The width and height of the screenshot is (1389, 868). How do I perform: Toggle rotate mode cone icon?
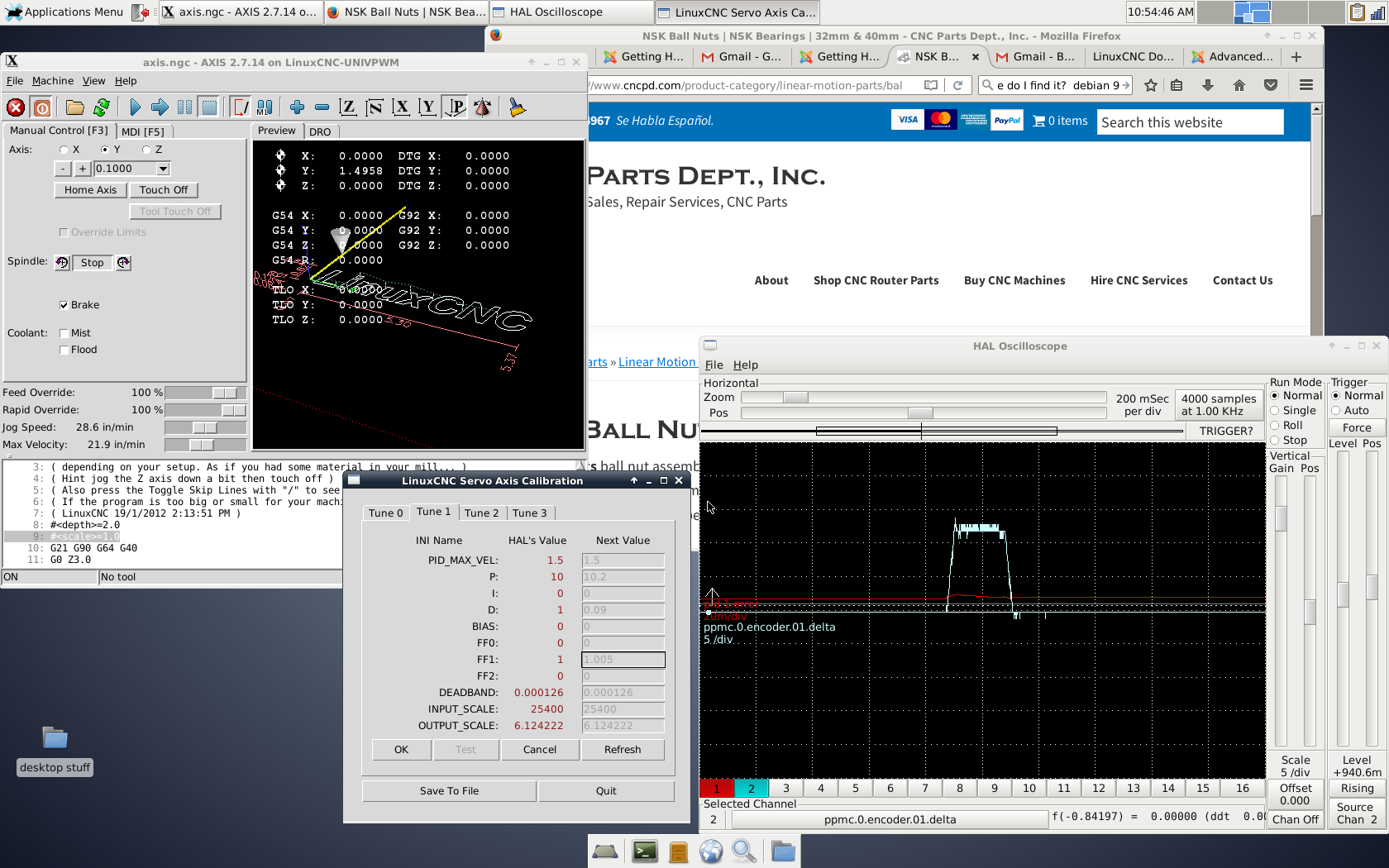[x=483, y=107]
